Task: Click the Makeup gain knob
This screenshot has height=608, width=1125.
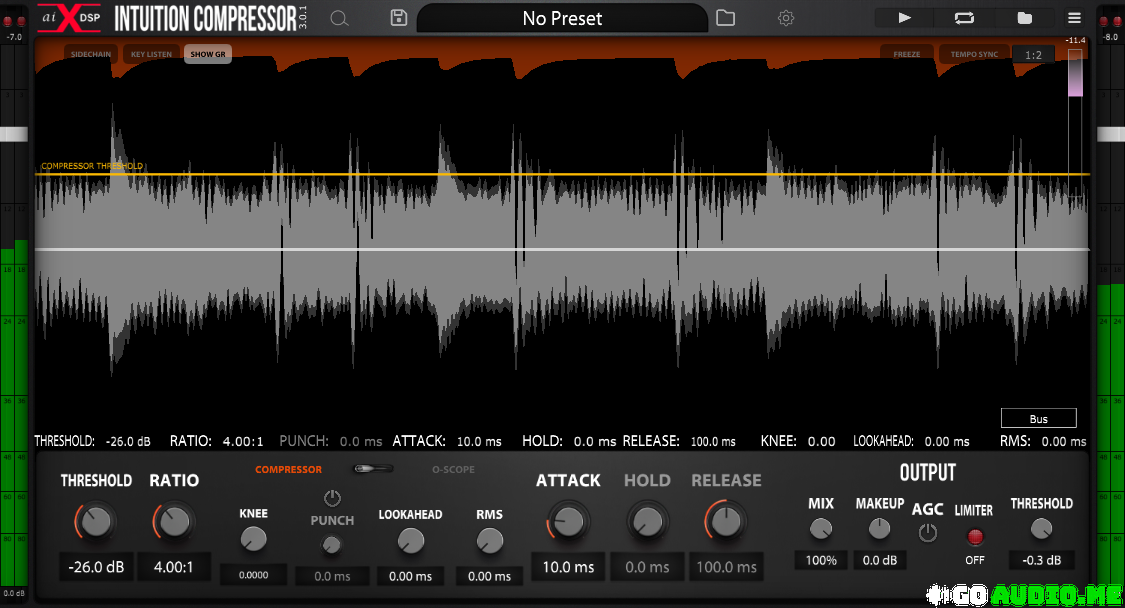Action: click(880, 529)
